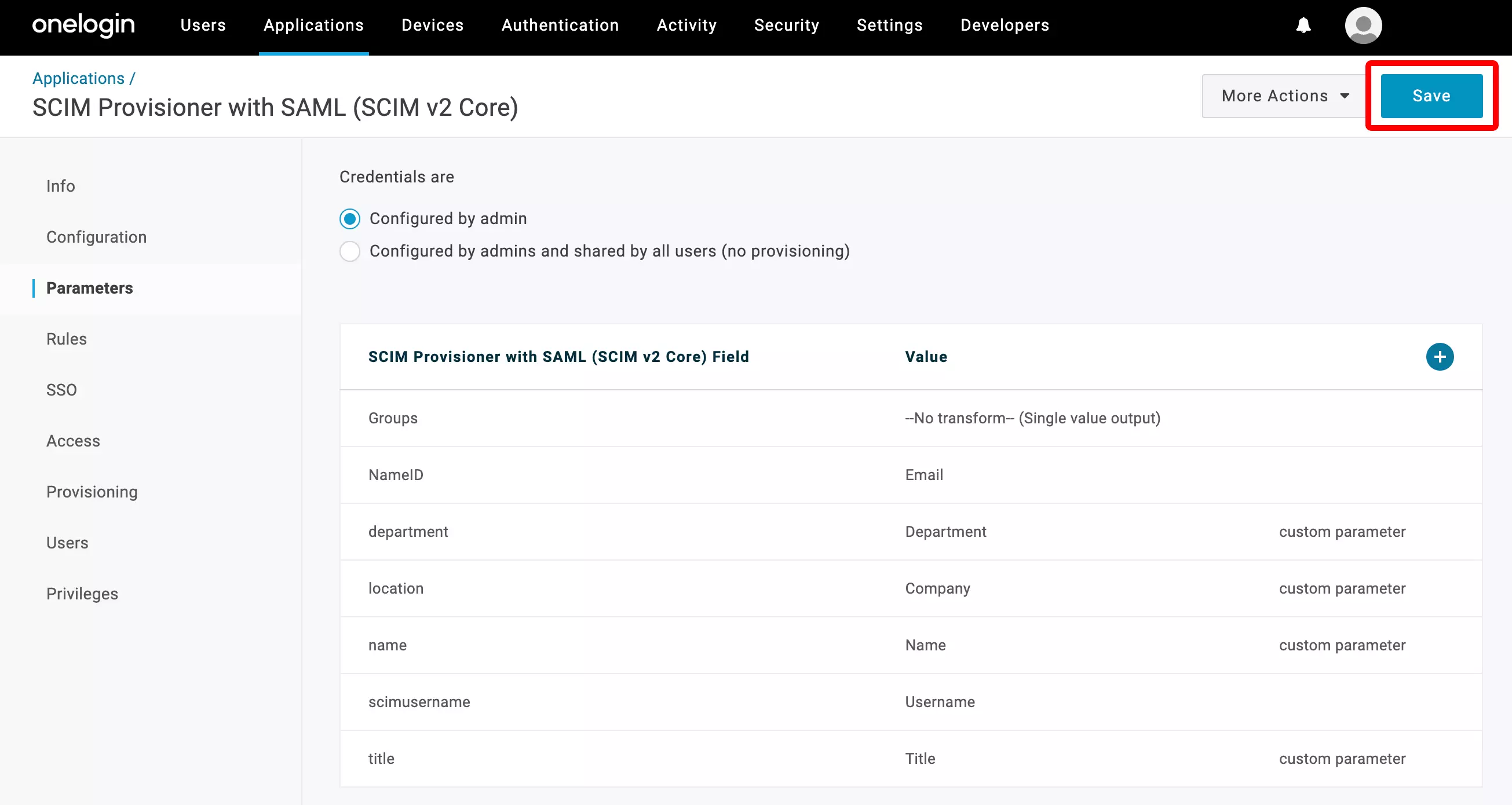Viewport: 1512px width, 805px height.
Task: Click the Company value for location
Action: tap(937, 588)
